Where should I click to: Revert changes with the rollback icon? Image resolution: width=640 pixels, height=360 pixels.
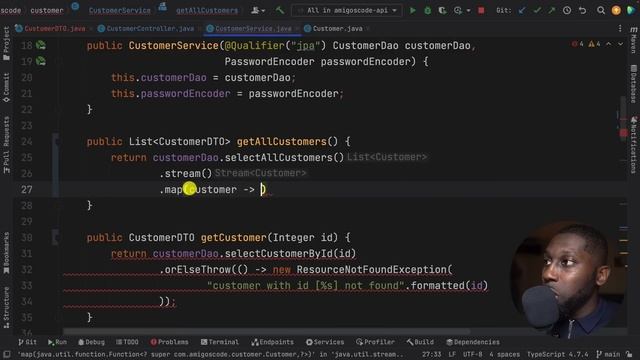[582, 10]
